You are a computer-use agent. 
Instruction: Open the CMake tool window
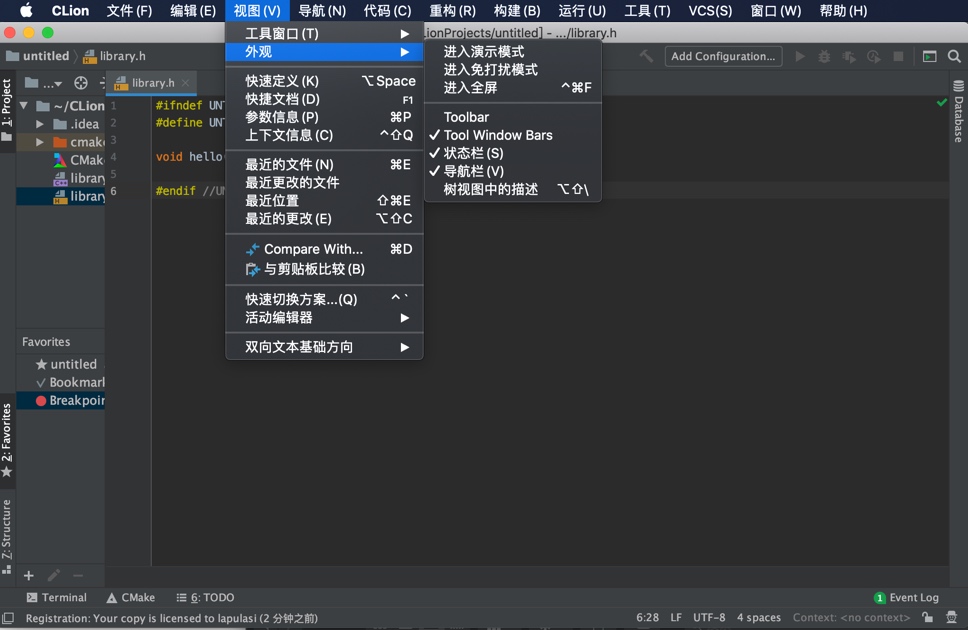[130, 597]
